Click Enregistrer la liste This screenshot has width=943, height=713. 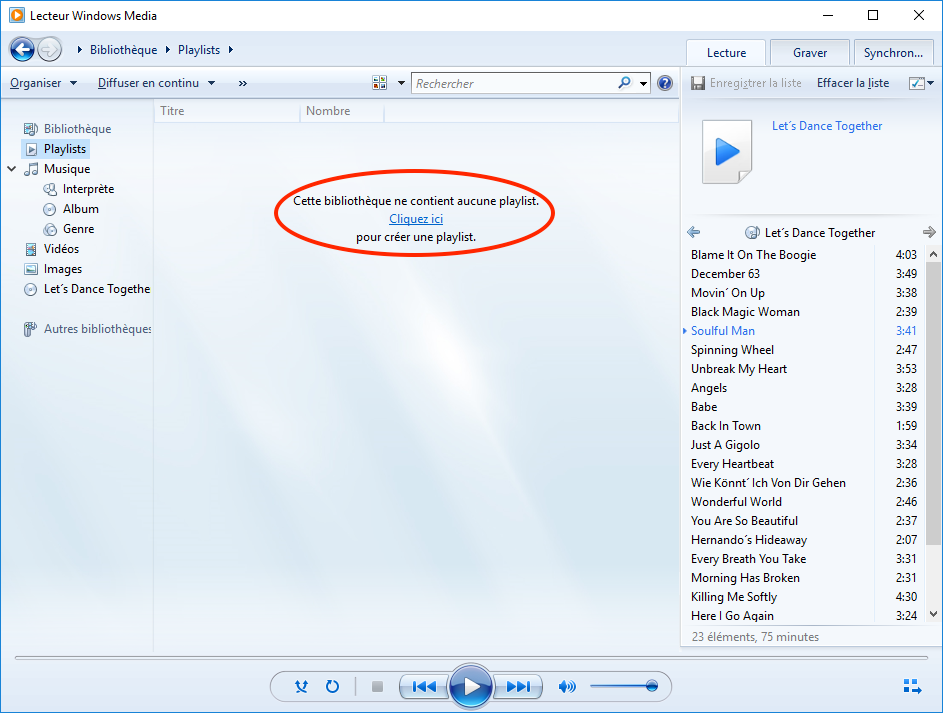point(755,83)
